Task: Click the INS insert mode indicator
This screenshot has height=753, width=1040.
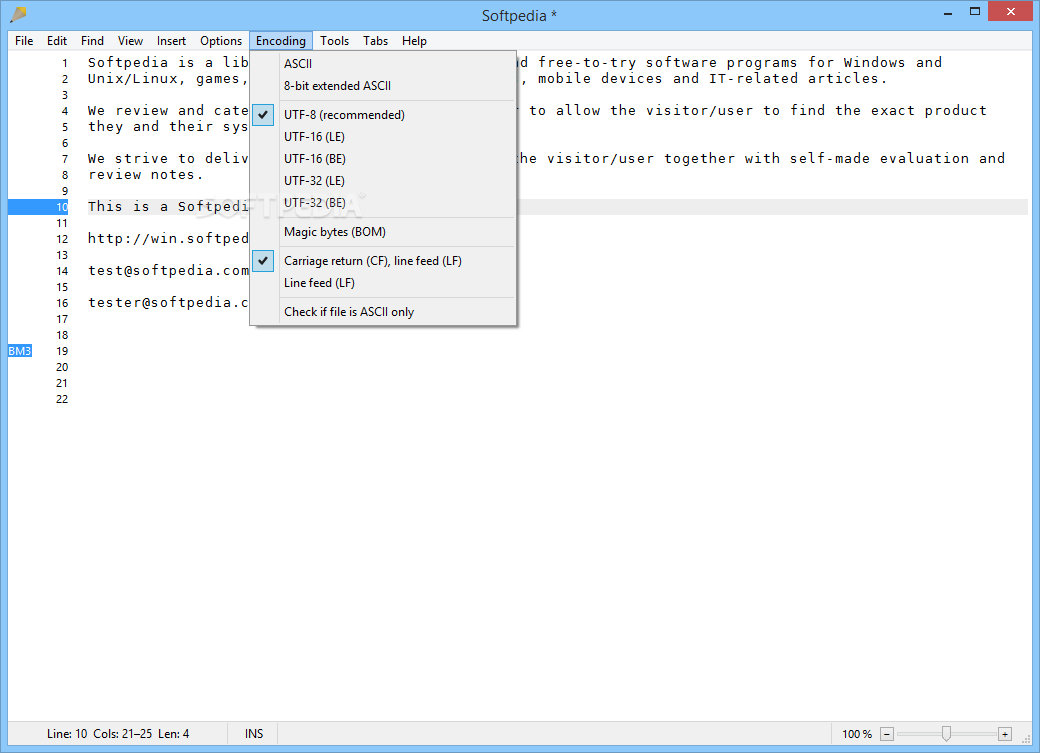Action: [254, 734]
